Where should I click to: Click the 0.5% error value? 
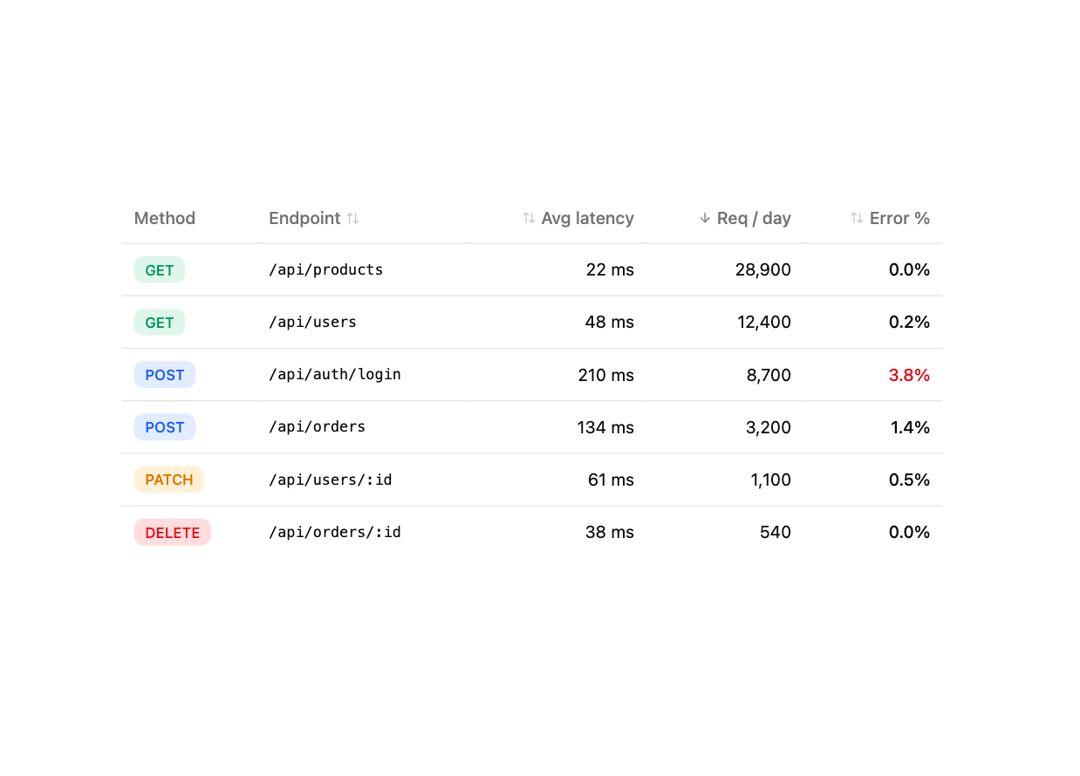click(909, 480)
